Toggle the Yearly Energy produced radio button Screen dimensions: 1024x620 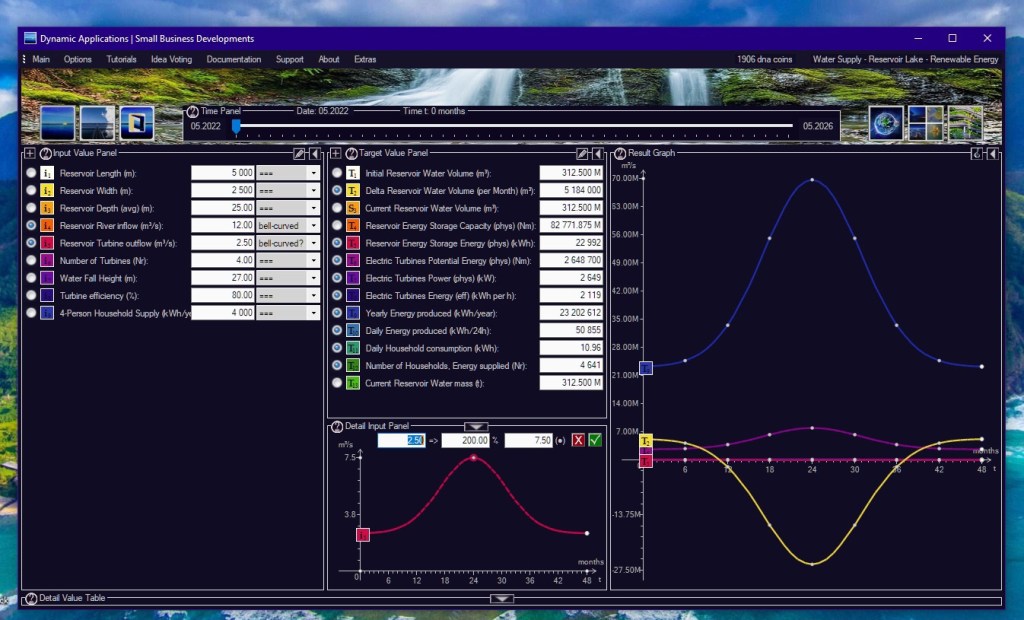[337, 313]
